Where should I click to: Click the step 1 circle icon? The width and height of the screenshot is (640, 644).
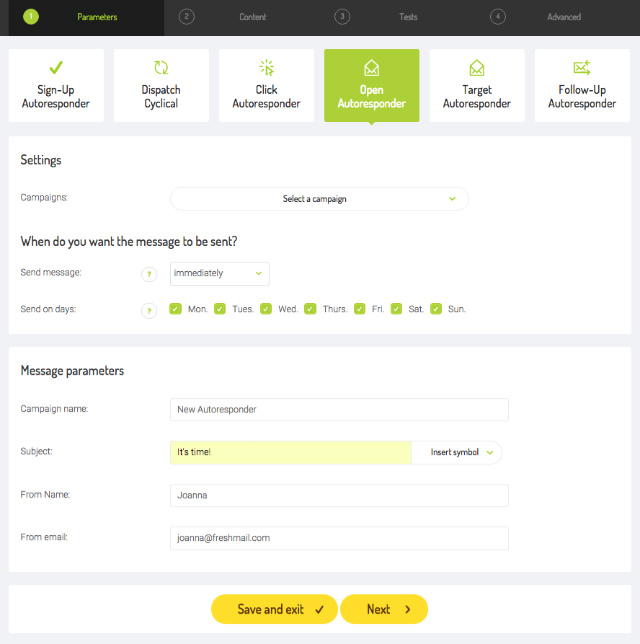pos(31,17)
